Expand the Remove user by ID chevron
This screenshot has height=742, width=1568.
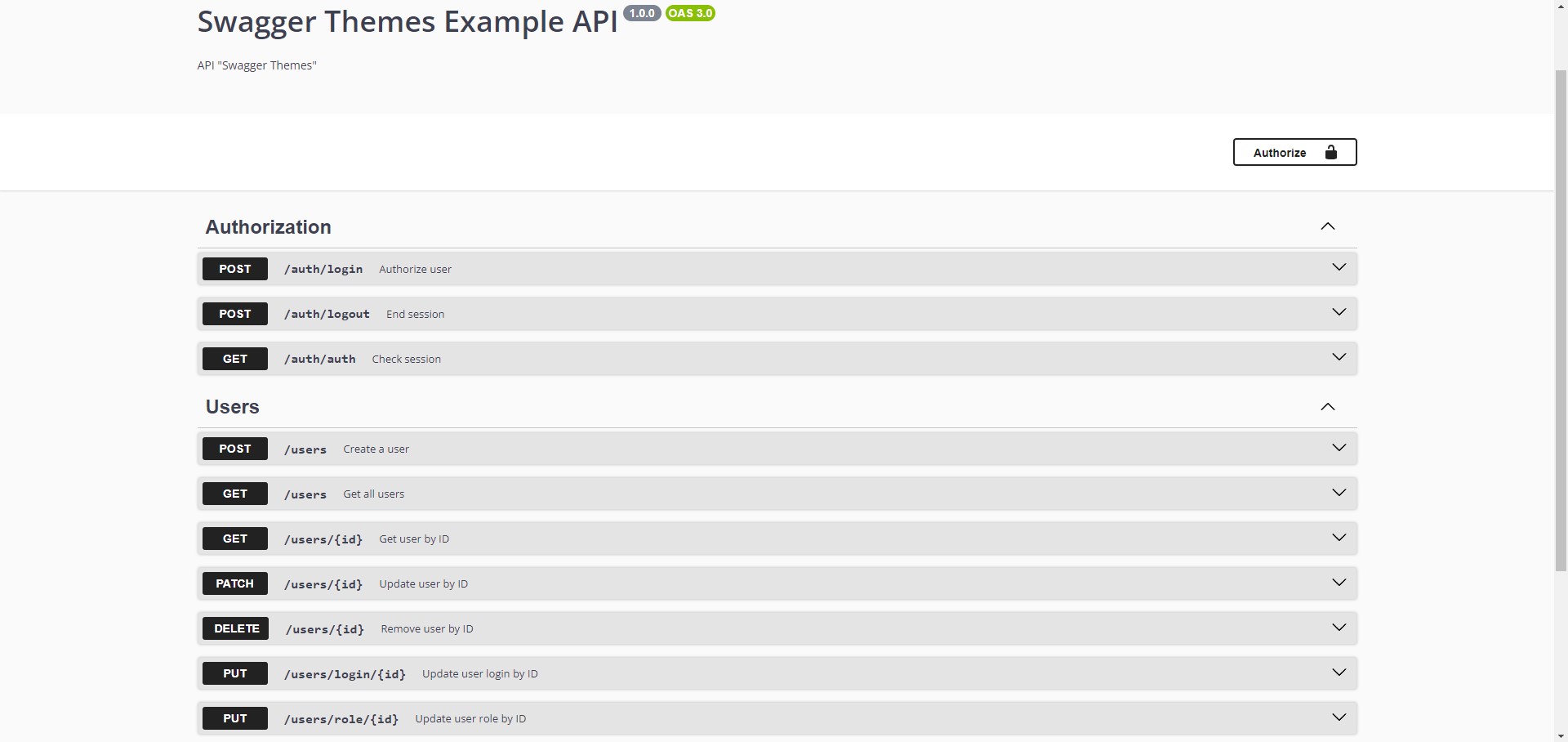click(x=1339, y=628)
